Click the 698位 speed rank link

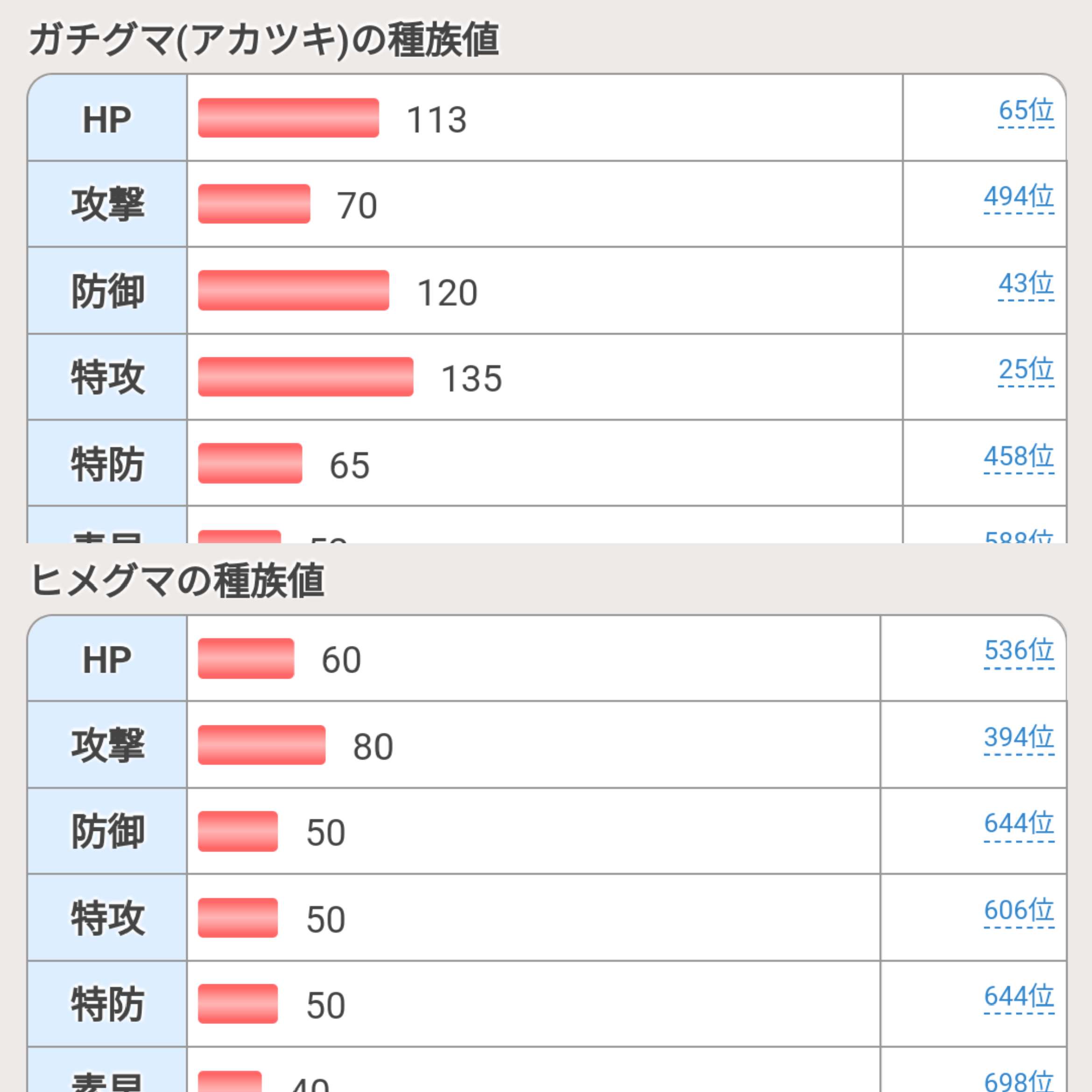tap(1019, 1081)
